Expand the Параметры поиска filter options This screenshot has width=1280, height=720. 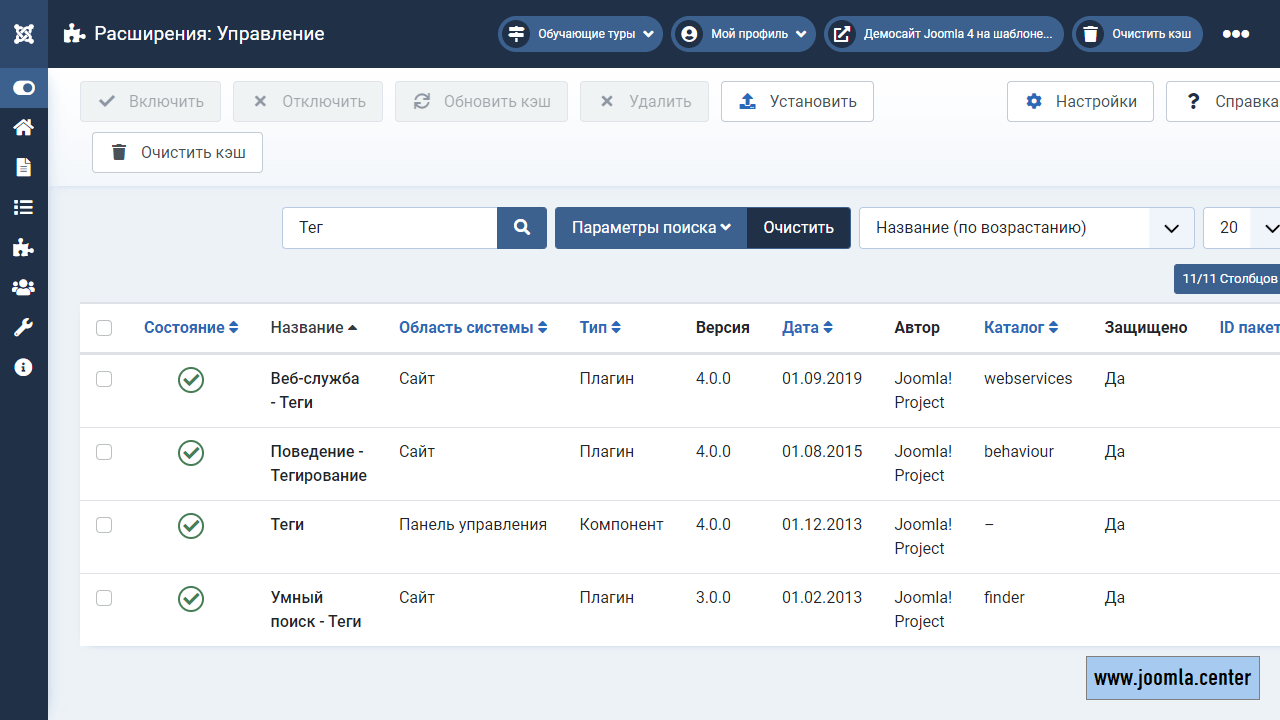651,228
